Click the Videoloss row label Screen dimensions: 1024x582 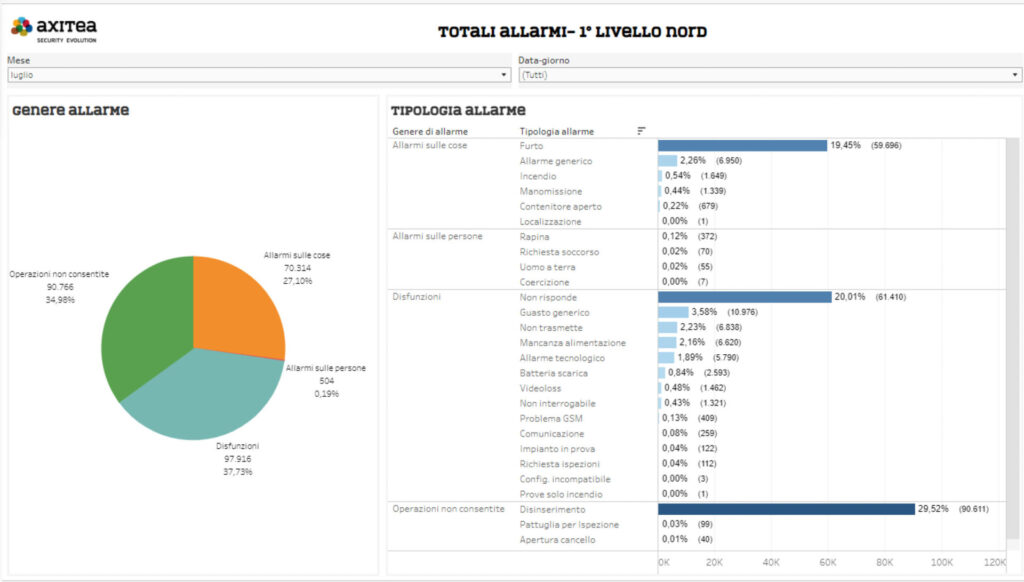540,388
